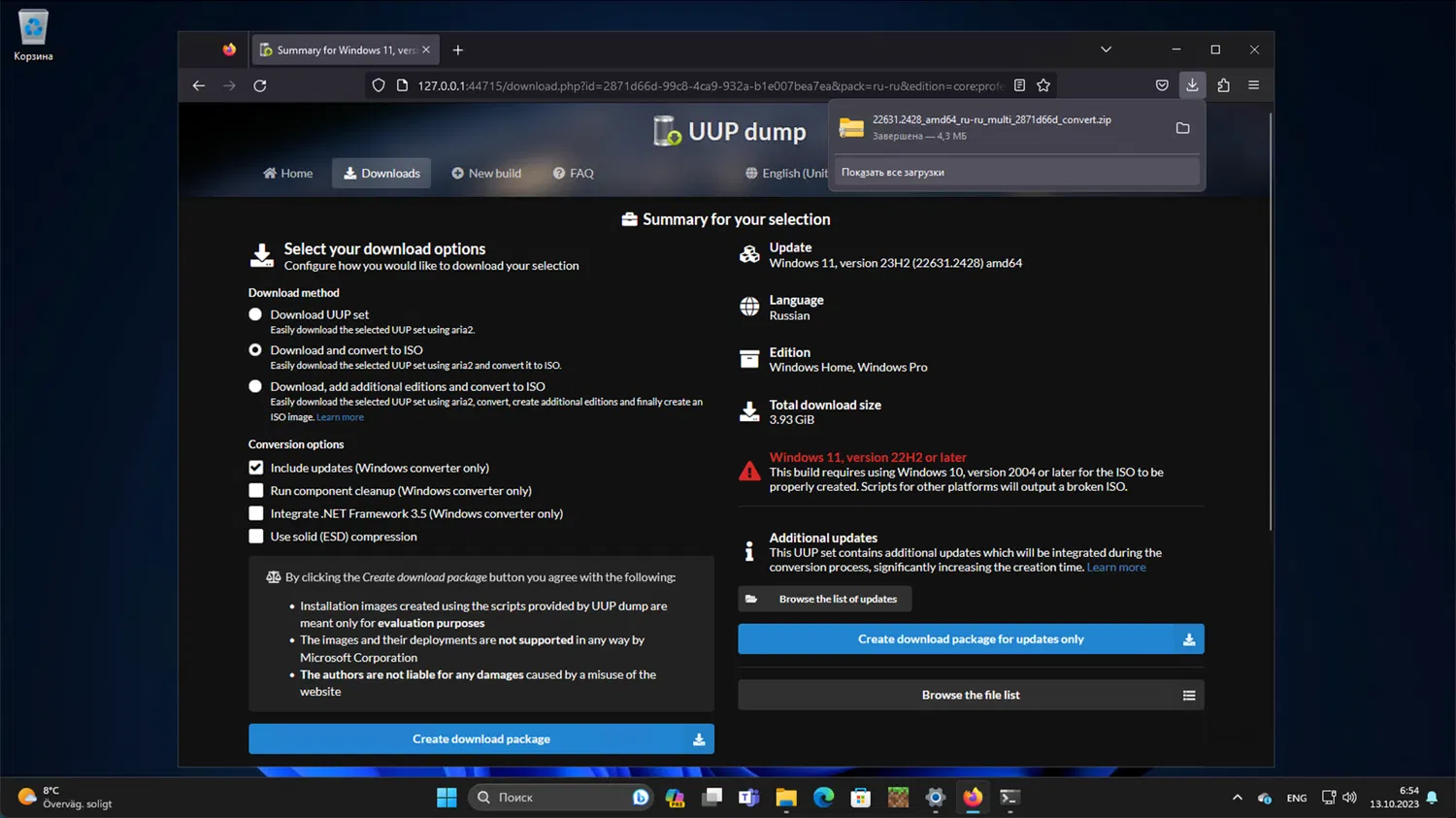
Task: Click Browse the file list button
Action: click(x=971, y=695)
